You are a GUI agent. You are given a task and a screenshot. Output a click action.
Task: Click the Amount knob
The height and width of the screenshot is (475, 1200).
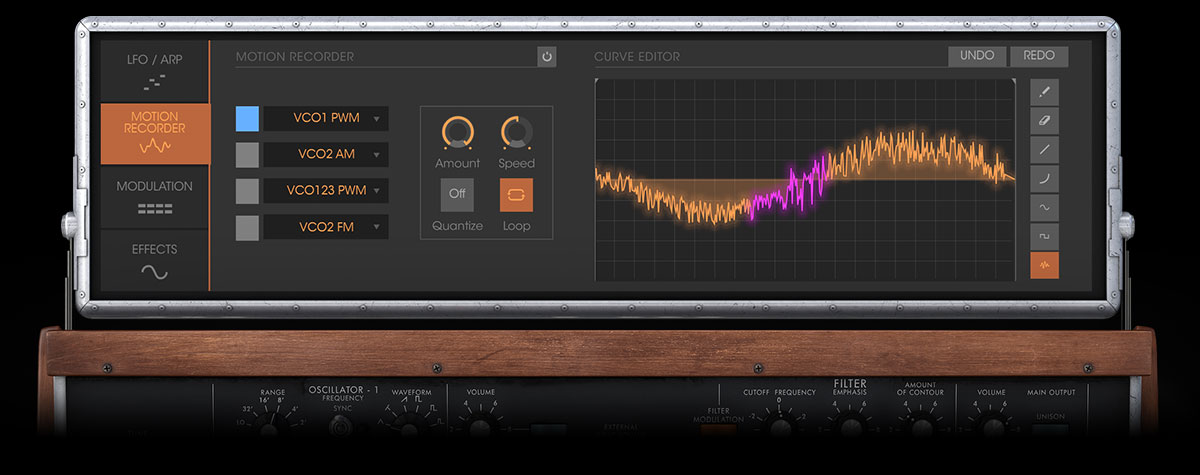tap(457, 132)
